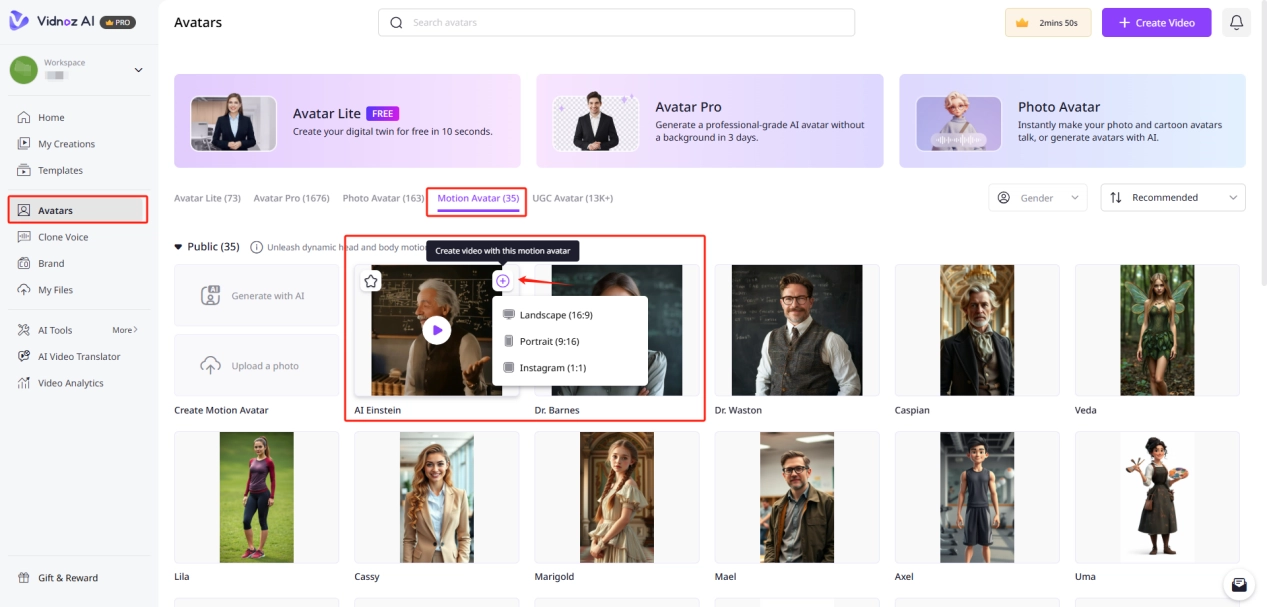The width and height of the screenshot is (1267, 607).
Task: Click the Generate with AI button
Action: pos(257,295)
